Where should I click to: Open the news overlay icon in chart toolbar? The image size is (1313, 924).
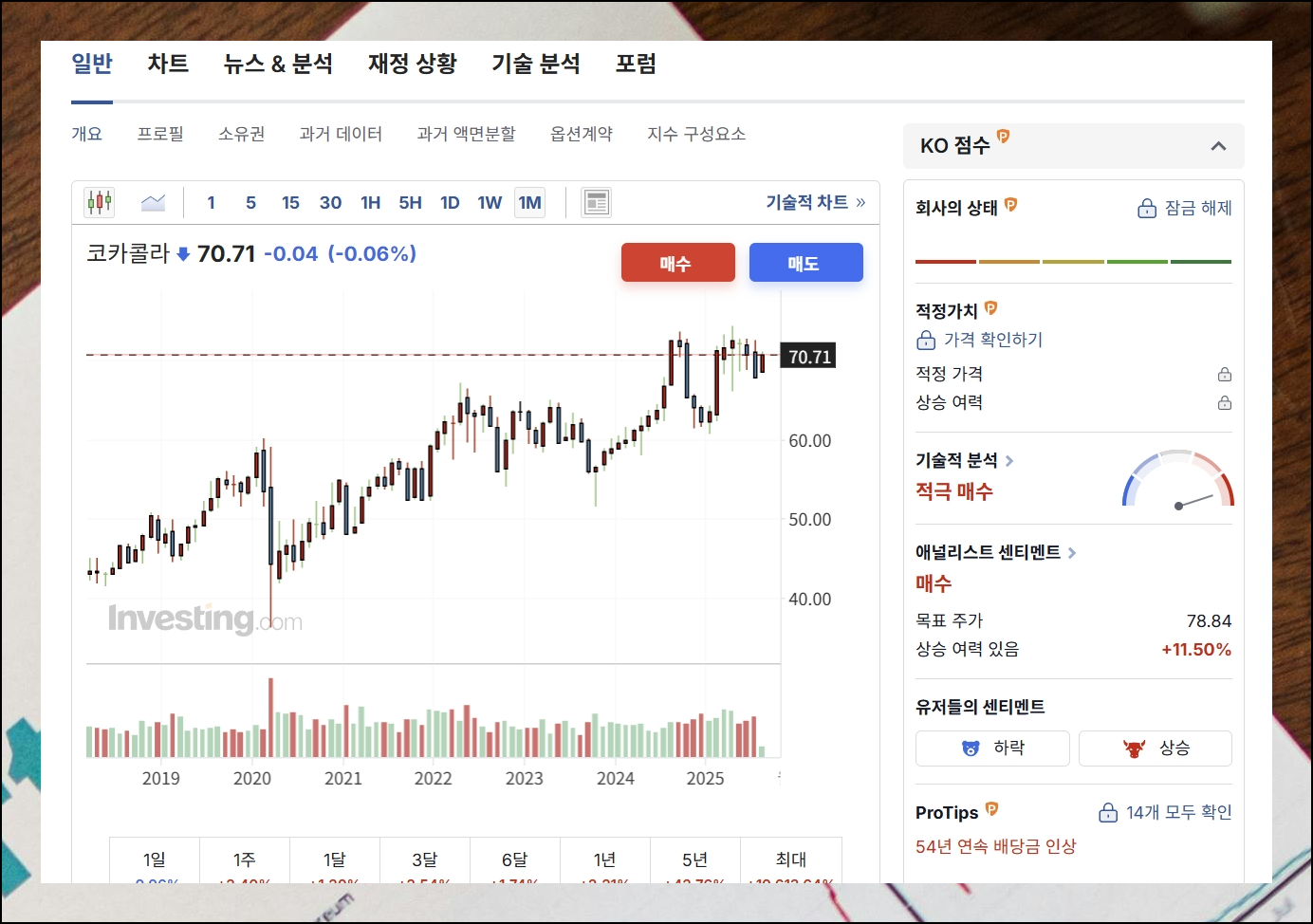click(597, 202)
